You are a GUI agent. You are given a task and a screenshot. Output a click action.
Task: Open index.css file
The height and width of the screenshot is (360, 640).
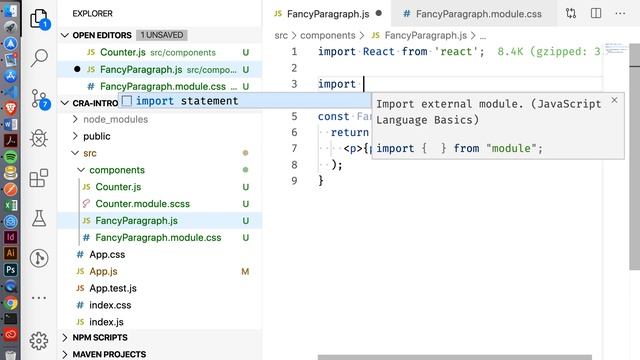coord(160,305)
